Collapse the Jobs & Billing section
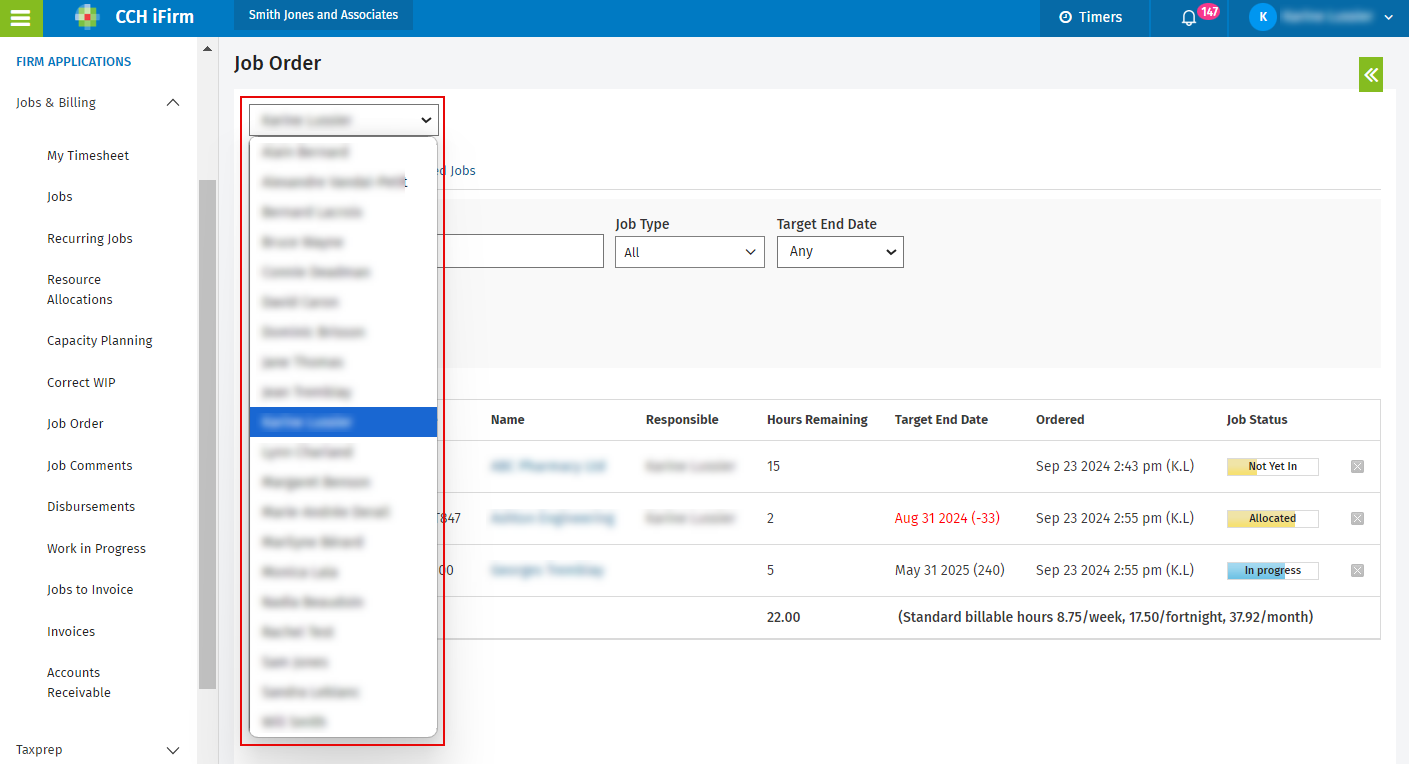1409x764 pixels. pyautogui.click(x=173, y=103)
